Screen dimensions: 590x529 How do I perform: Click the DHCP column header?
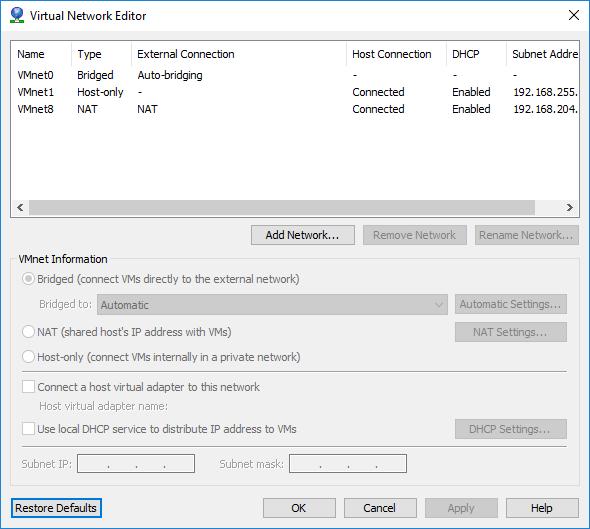[476, 54]
